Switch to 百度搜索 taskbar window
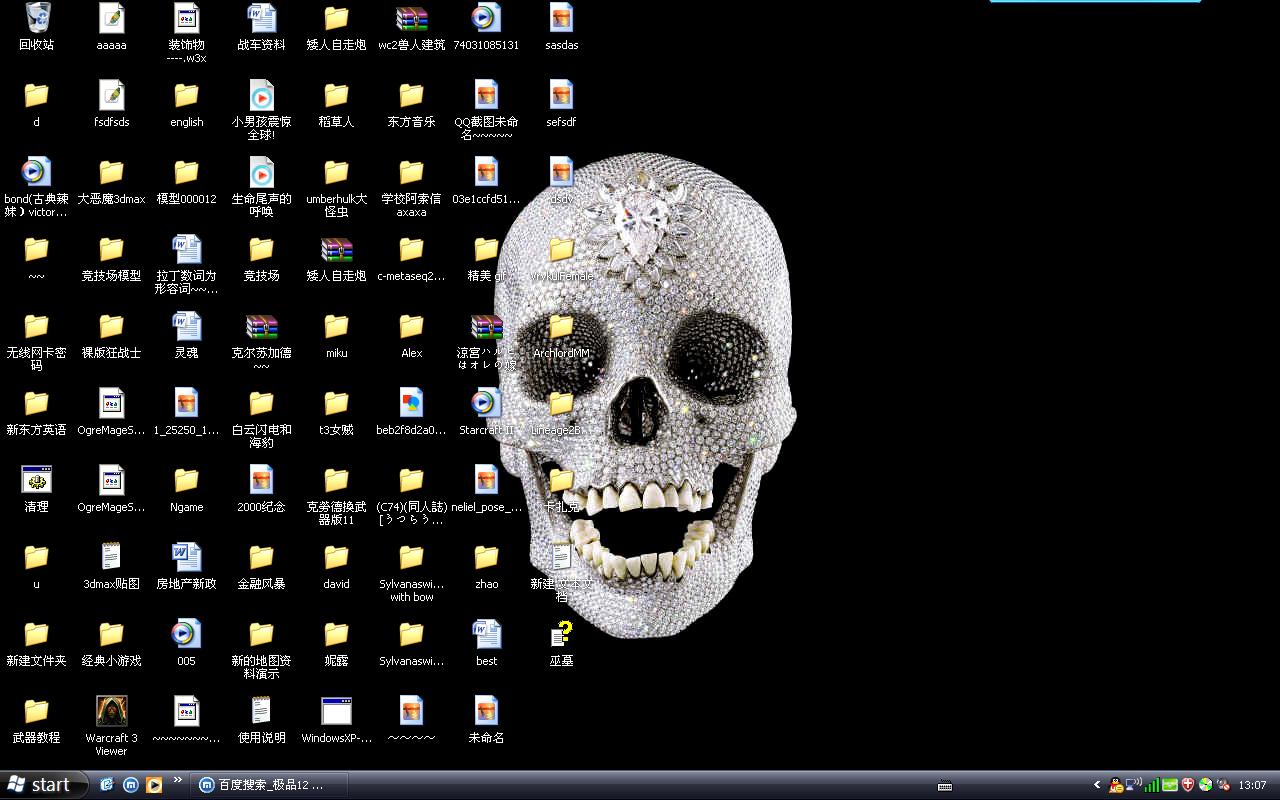This screenshot has height=800, width=1280. pyautogui.click(x=270, y=785)
